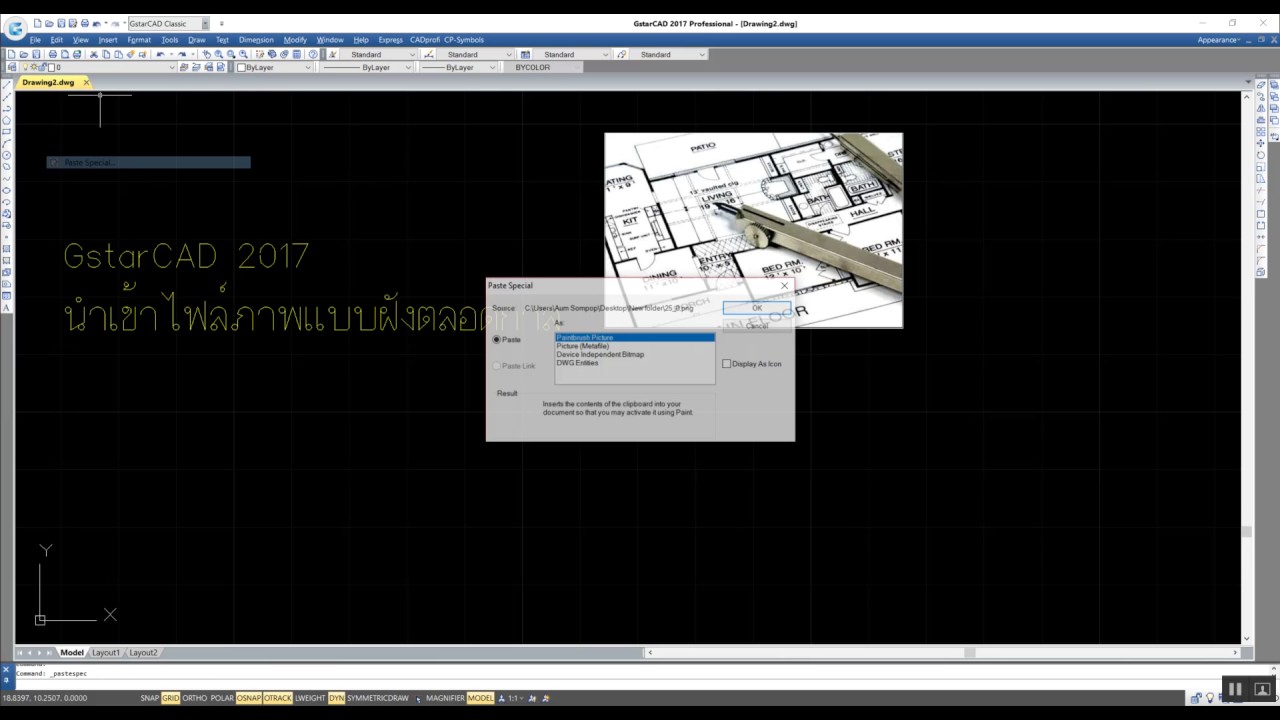Expand the dimension style Standard dropdown
The height and width of the screenshot is (720, 1280).
(x=508, y=54)
